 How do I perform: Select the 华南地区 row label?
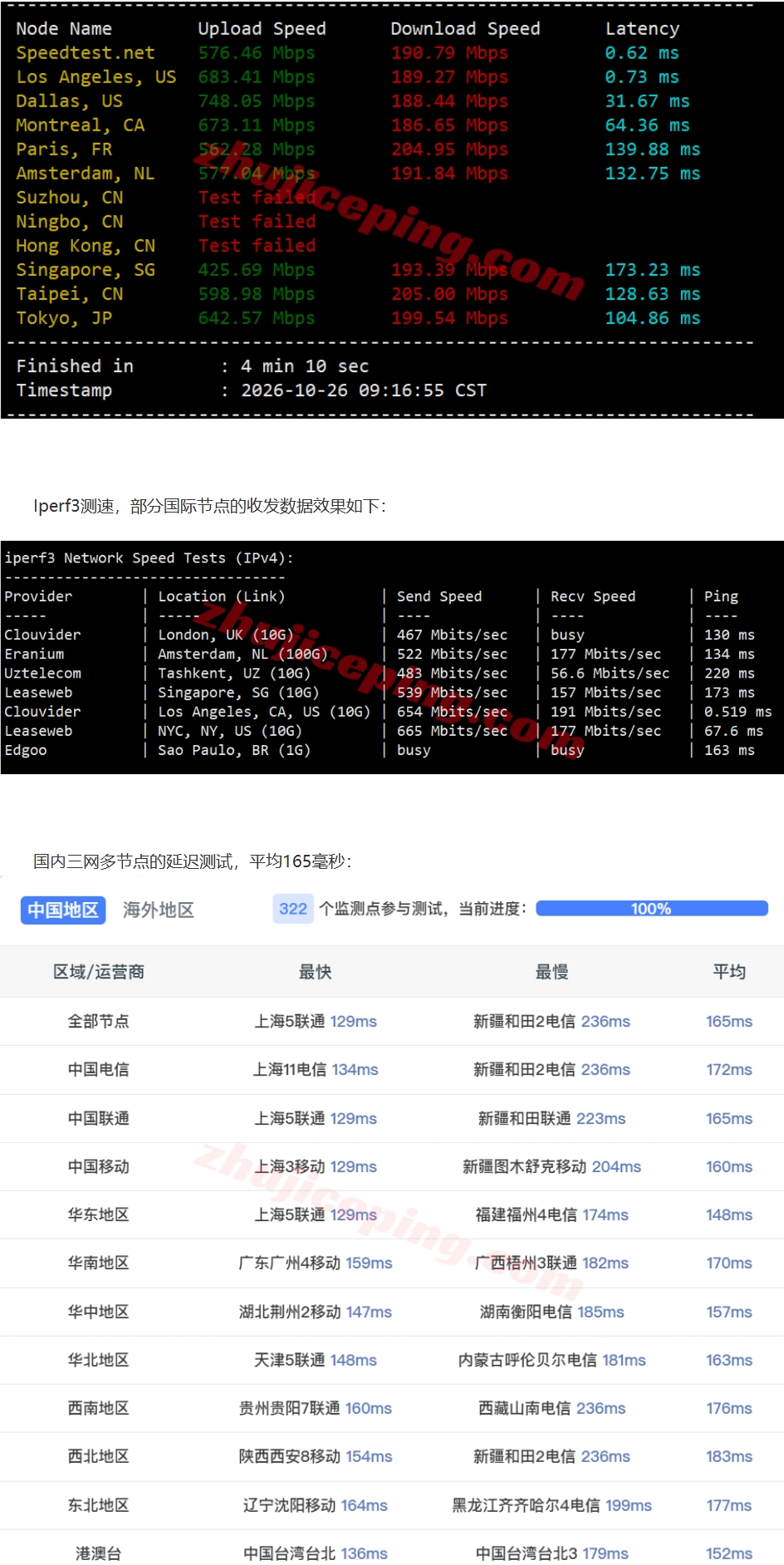[x=99, y=1263]
